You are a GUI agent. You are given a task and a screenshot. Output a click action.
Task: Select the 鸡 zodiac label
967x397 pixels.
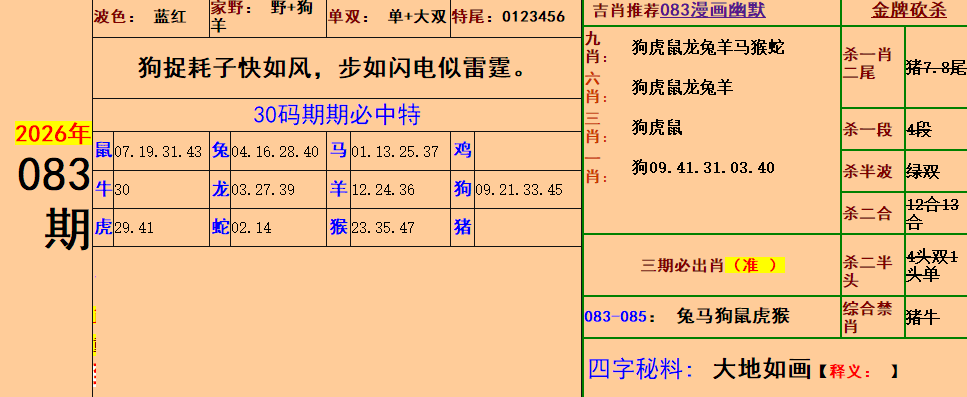[x=463, y=150]
